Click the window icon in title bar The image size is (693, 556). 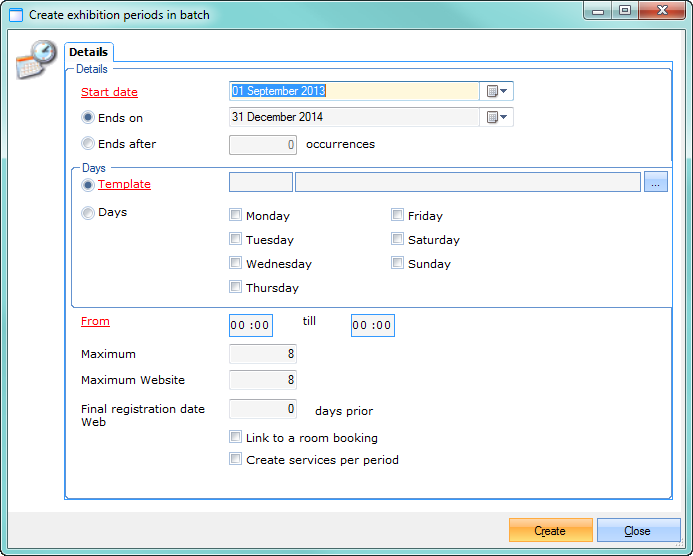coord(15,15)
